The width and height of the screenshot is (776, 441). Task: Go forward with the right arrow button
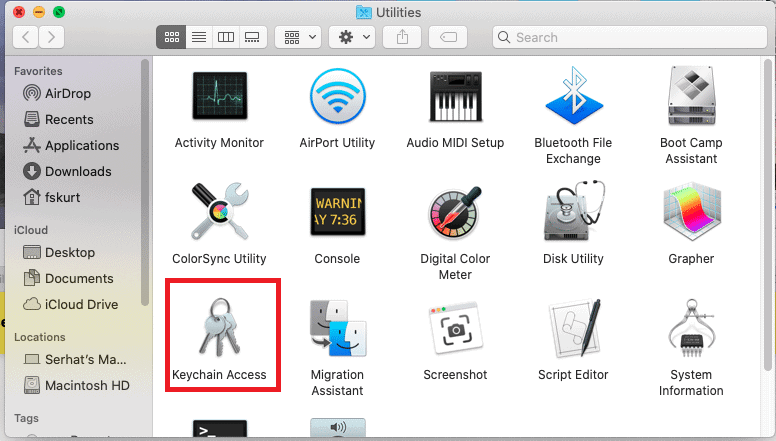tap(51, 37)
